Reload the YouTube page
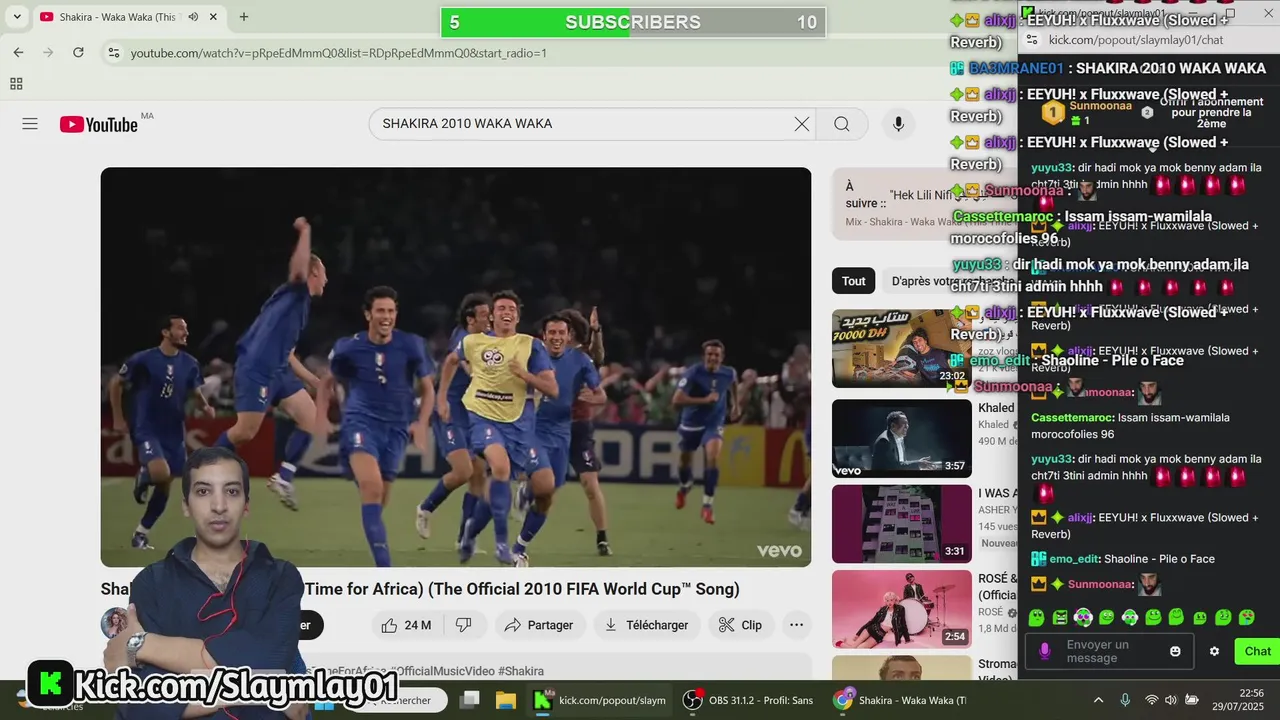 (x=78, y=52)
